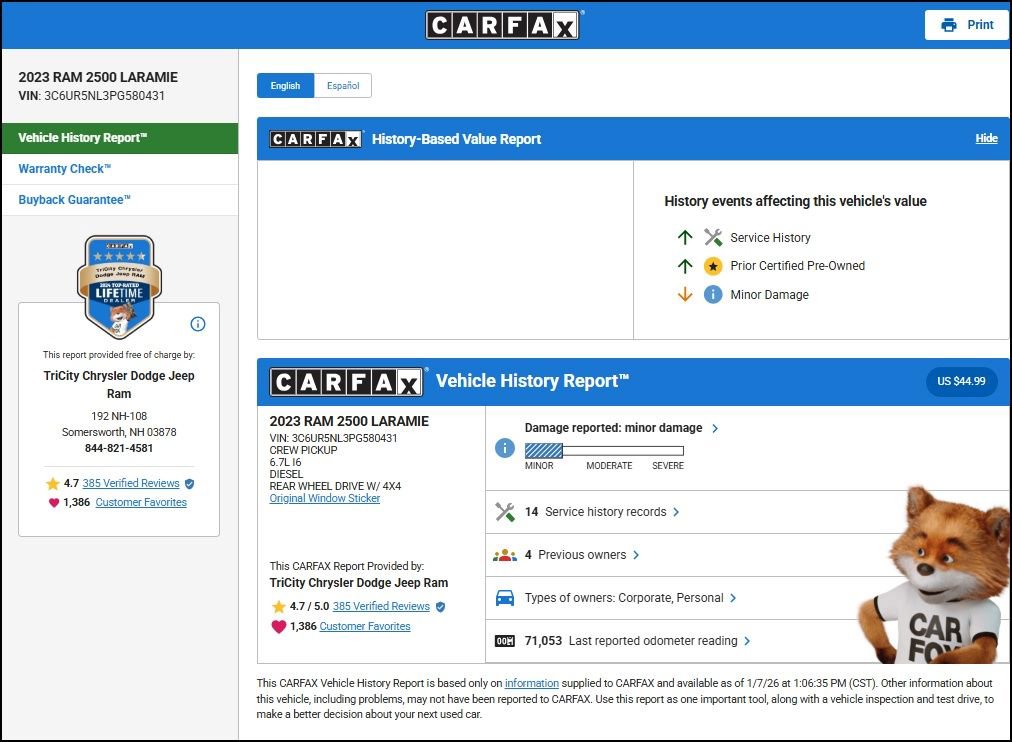
Task: Click the odometer icon beside 71,053
Action: pyautogui.click(x=505, y=641)
